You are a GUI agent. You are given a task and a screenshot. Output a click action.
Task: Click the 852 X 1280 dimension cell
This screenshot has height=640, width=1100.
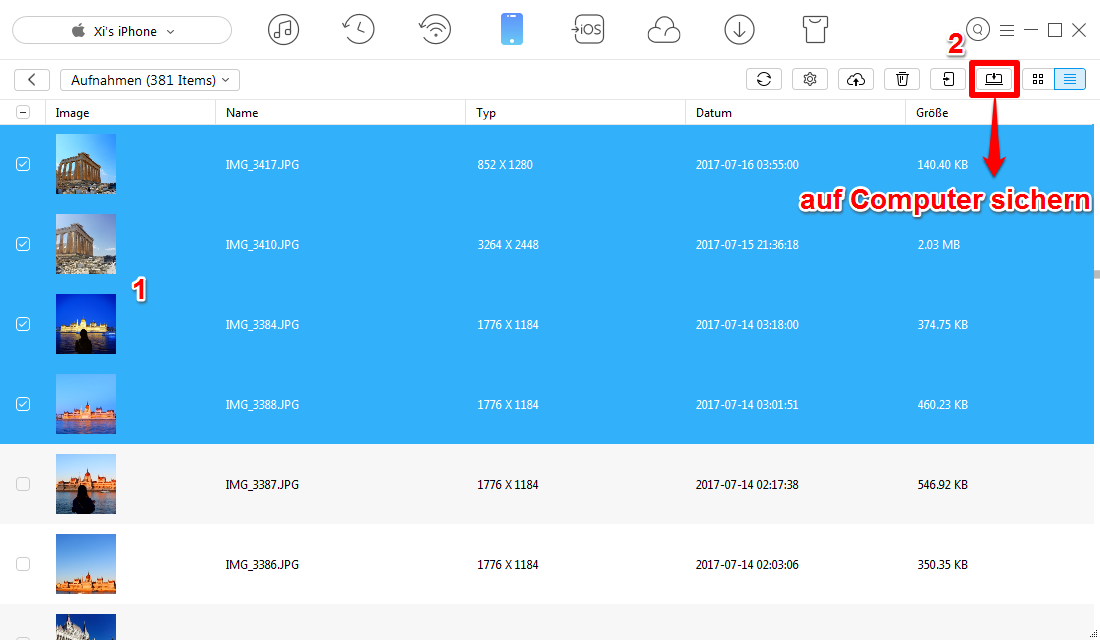[505, 165]
